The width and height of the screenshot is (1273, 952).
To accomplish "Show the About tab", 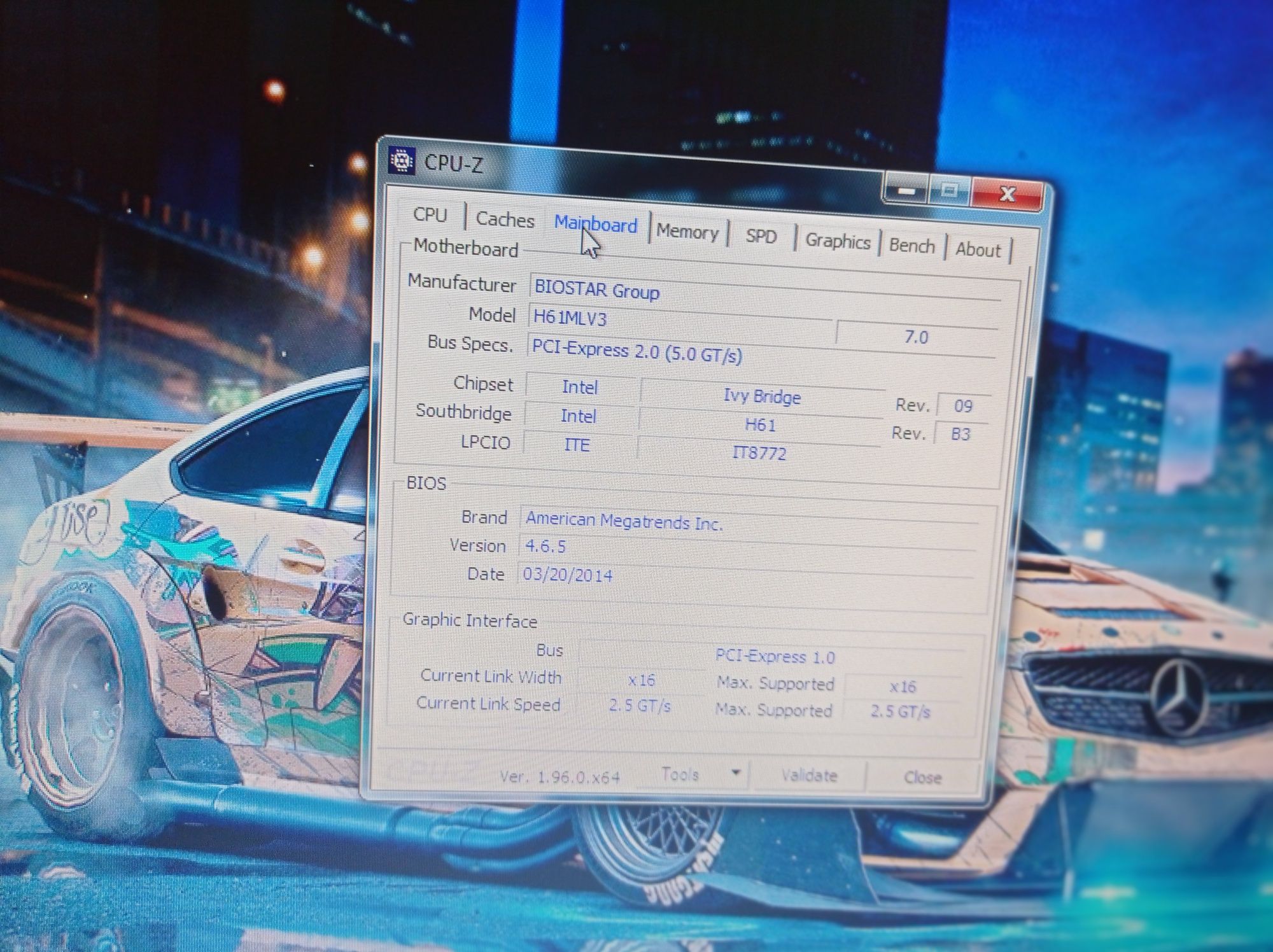I will point(978,249).
